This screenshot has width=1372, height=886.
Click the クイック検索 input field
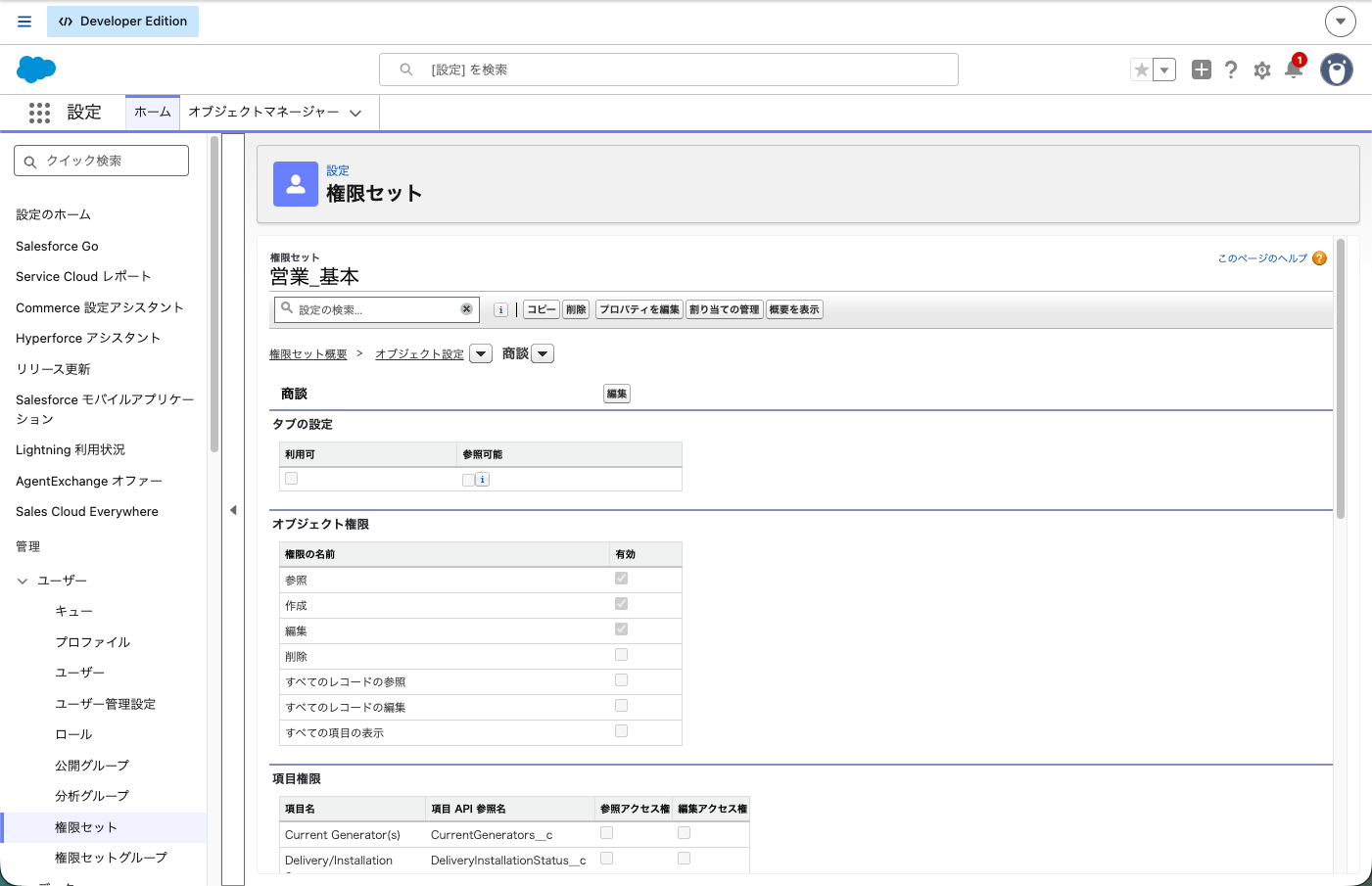[x=102, y=161]
